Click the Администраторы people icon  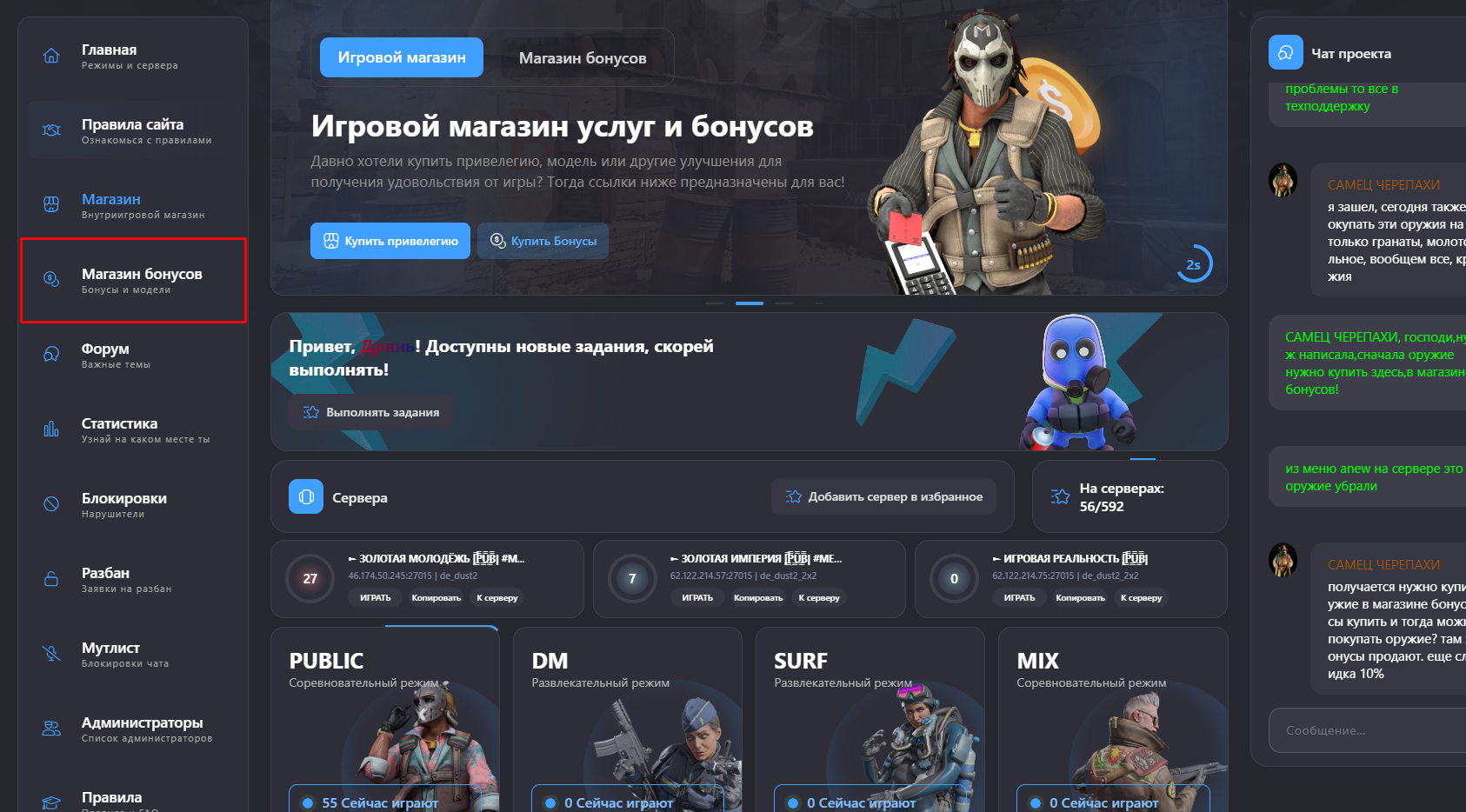[51, 729]
